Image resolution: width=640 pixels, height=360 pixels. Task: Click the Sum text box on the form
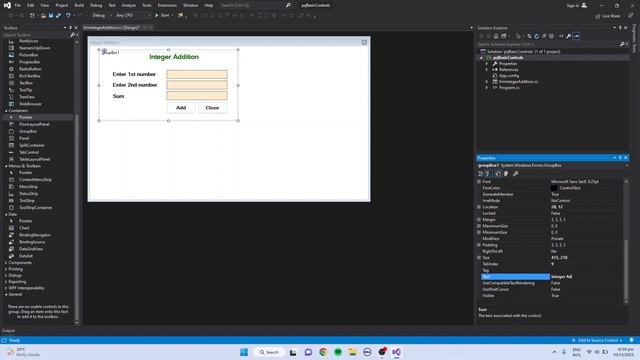pyautogui.click(x=197, y=96)
